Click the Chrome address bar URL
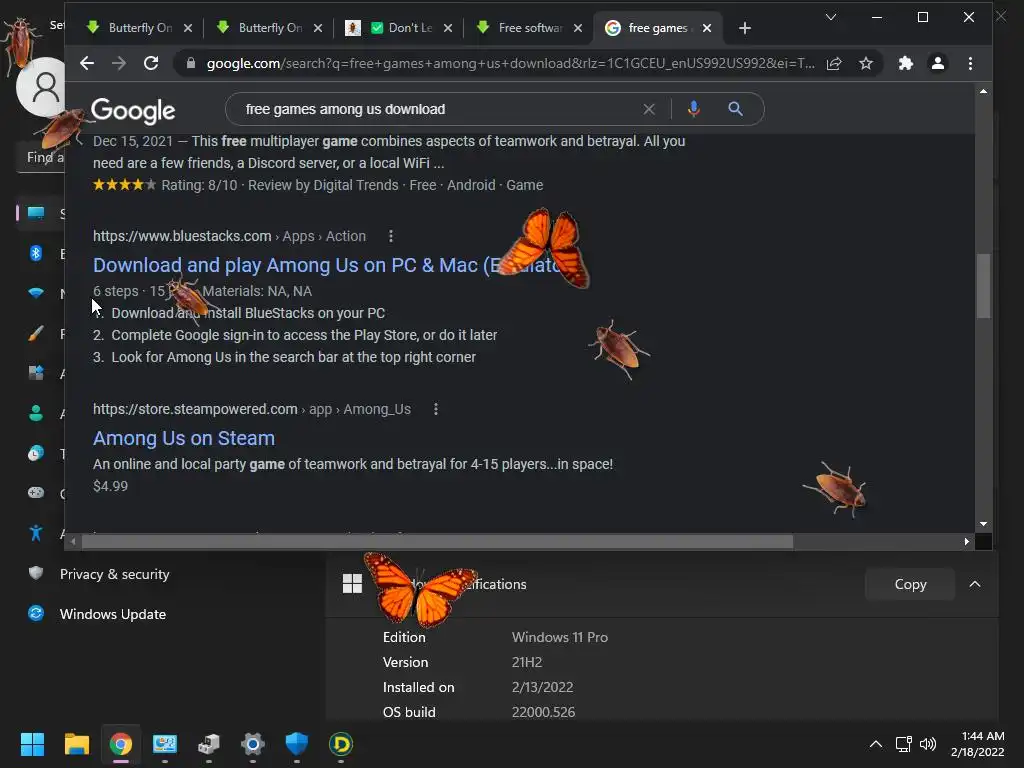Viewport: 1024px width, 768px height. [509, 63]
